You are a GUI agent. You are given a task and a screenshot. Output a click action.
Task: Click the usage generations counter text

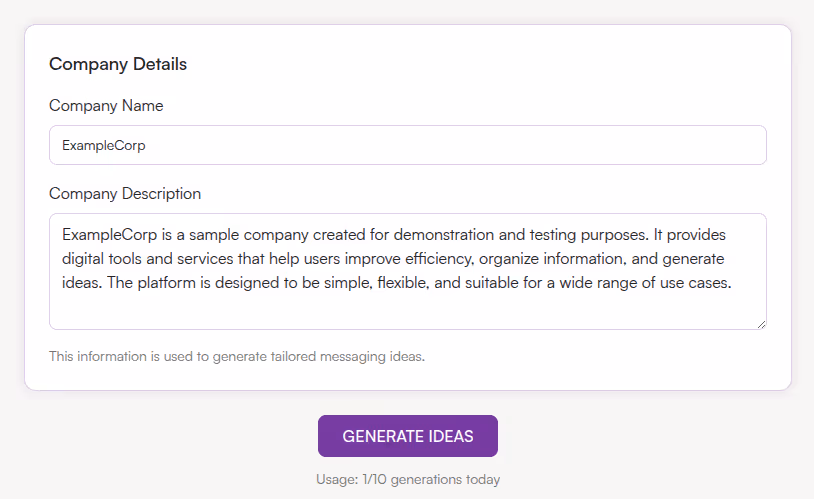(x=407, y=479)
